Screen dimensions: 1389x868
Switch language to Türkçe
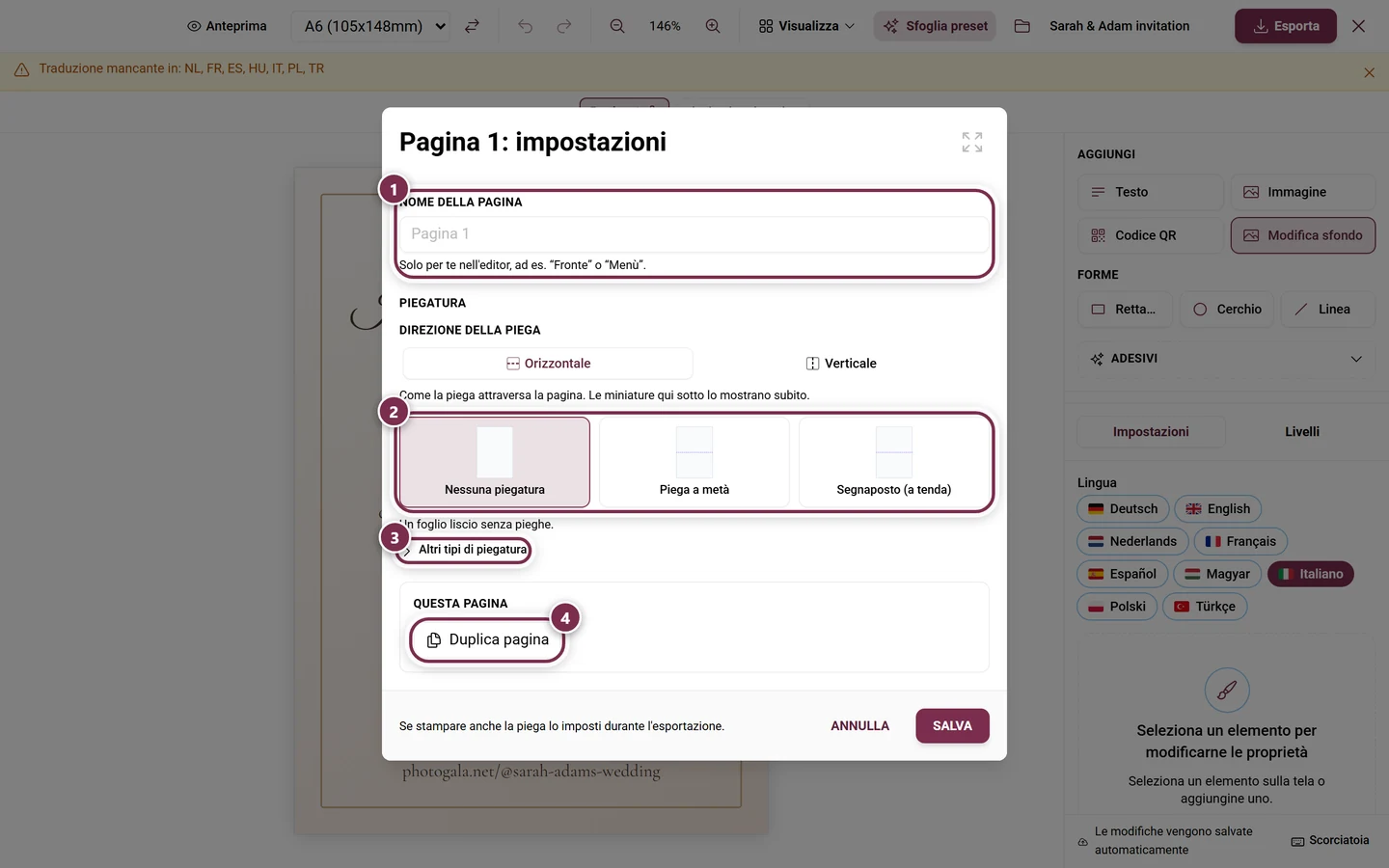[x=1205, y=607]
